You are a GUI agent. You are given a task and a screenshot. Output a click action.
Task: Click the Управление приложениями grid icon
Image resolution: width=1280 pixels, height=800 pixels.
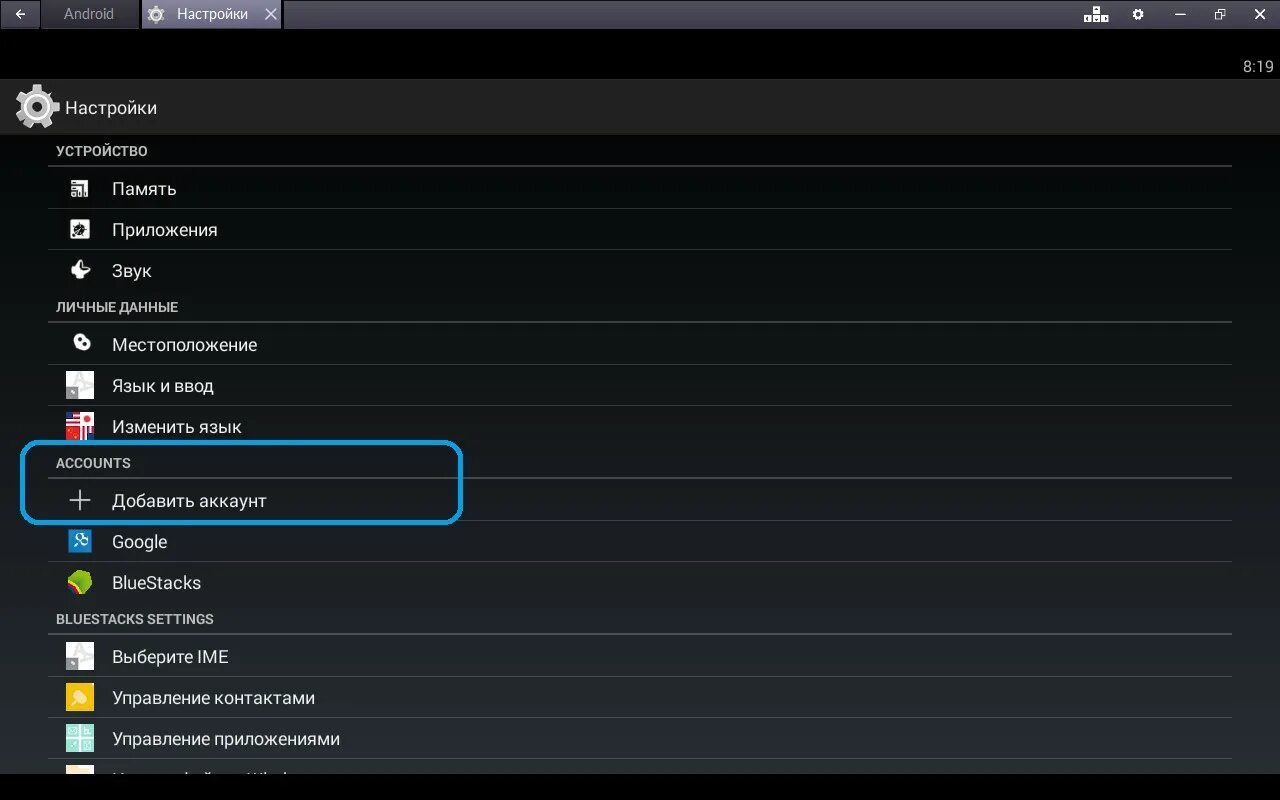(x=80, y=738)
